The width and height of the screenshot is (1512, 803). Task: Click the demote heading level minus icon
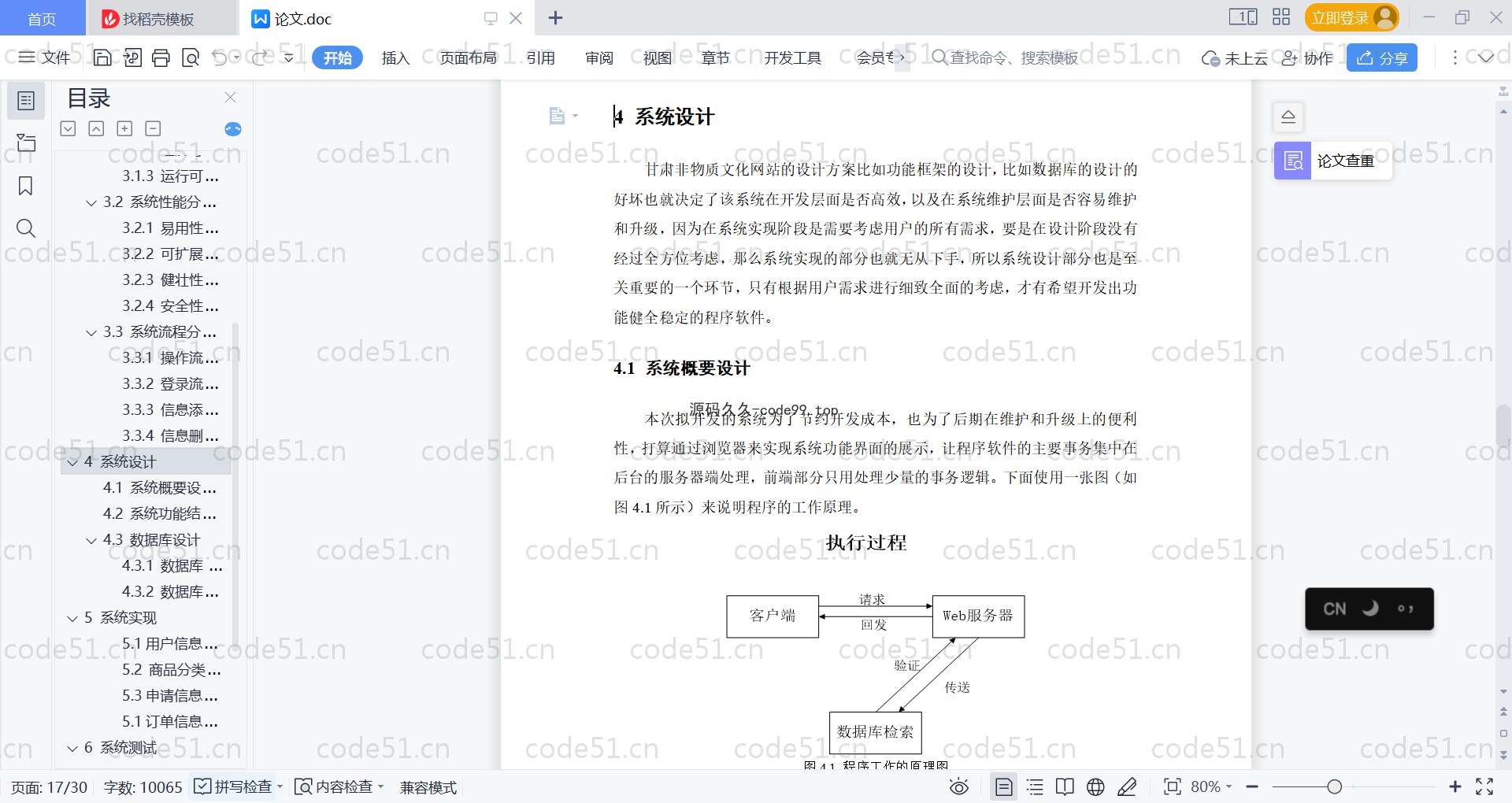(154, 128)
